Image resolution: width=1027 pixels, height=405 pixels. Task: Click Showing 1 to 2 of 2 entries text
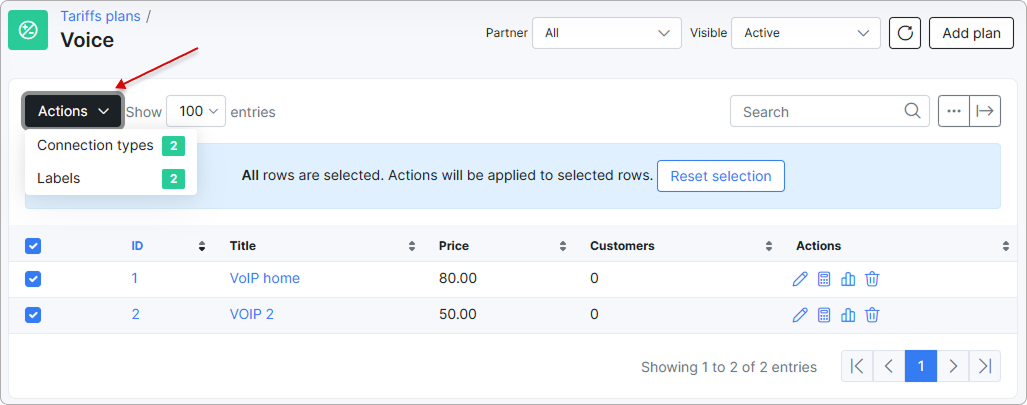[729, 367]
